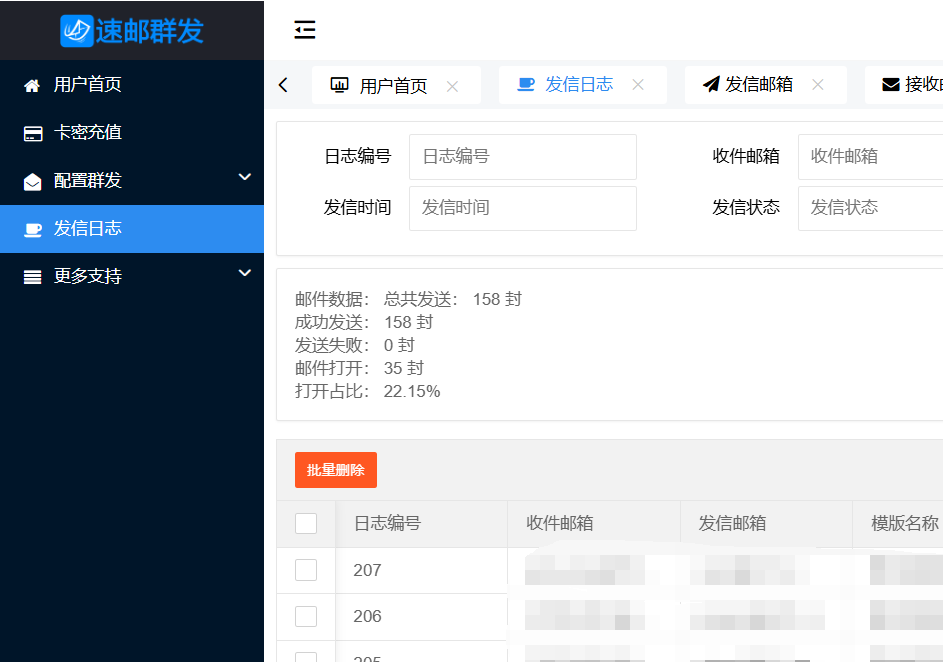
Task: Click the sidebar collapse hamburger icon
Action: (305, 30)
